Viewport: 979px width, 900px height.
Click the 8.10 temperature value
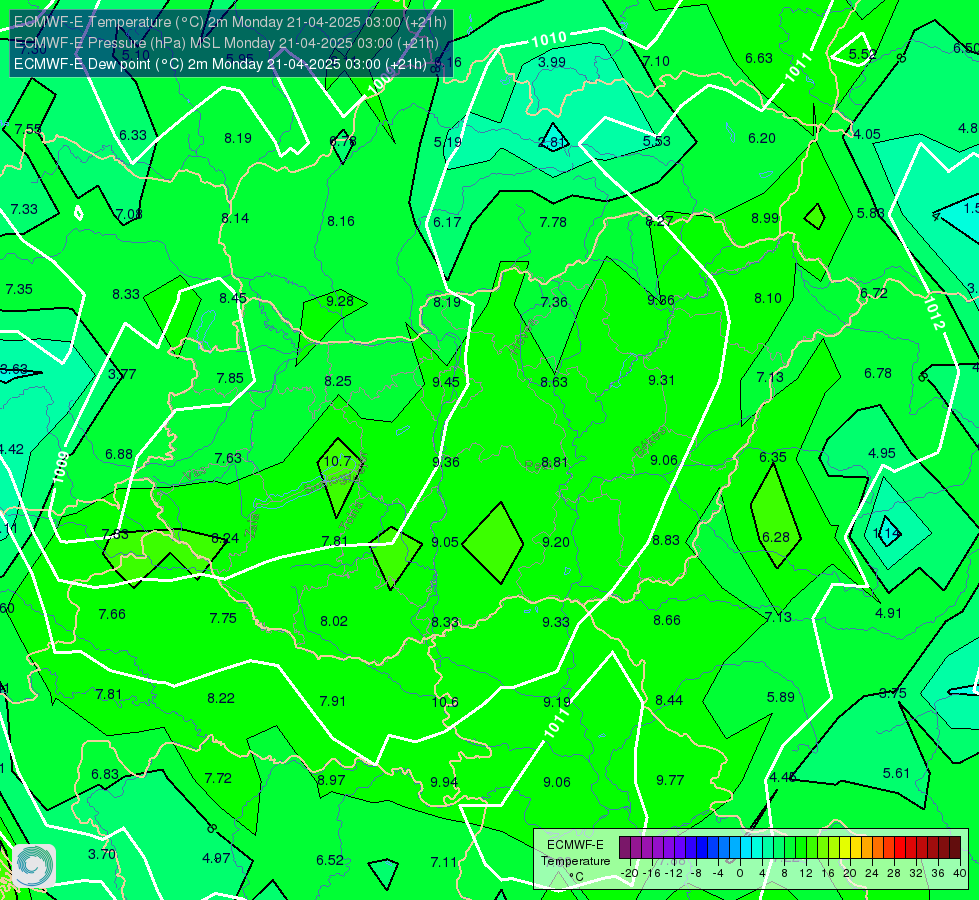(768, 299)
